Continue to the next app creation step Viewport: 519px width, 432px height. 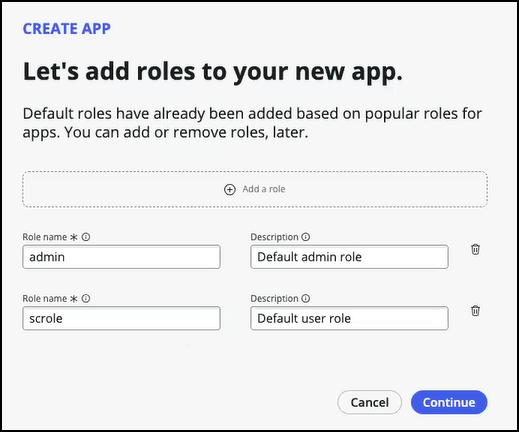coord(449,402)
